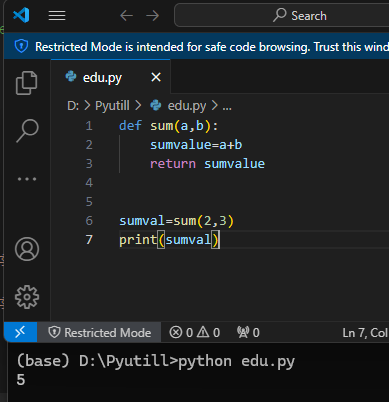Open Problems via errors and warnings count

195,332
